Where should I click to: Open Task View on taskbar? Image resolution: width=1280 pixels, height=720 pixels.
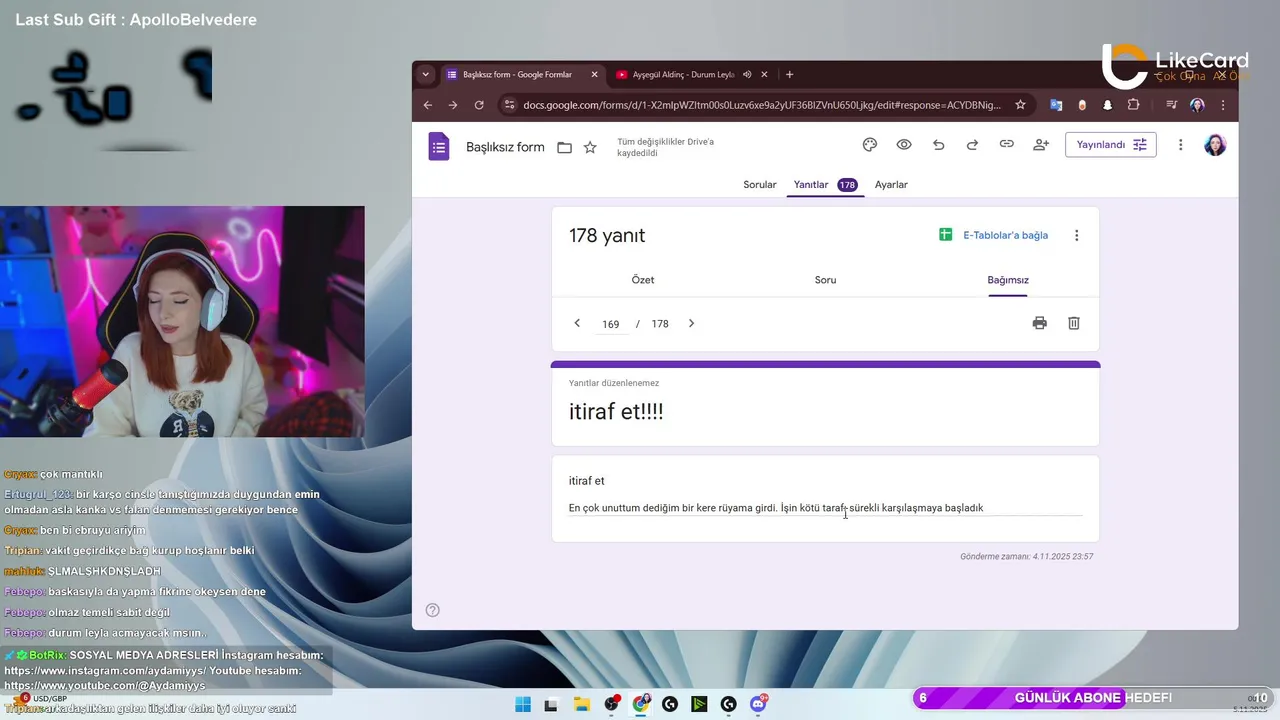pos(551,704)
